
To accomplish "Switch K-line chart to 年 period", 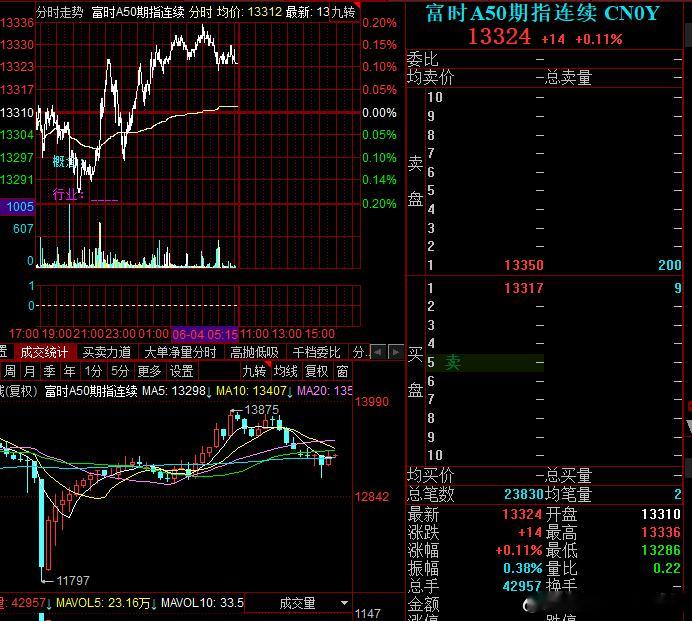I will pos(69,371).
